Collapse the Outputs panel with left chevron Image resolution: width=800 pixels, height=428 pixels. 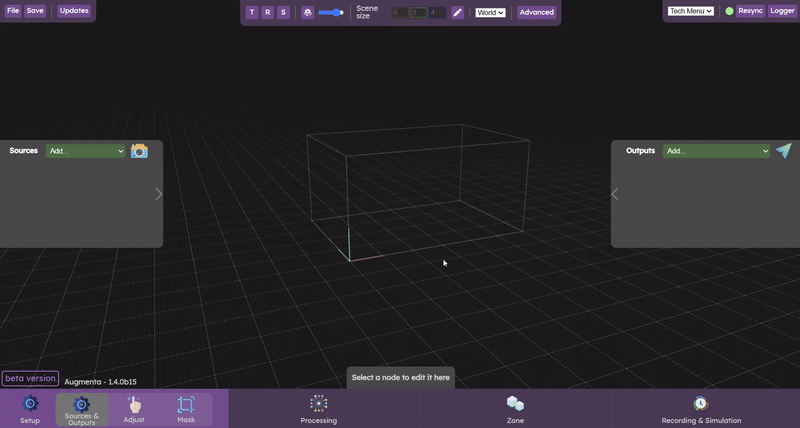click(615, 194)
